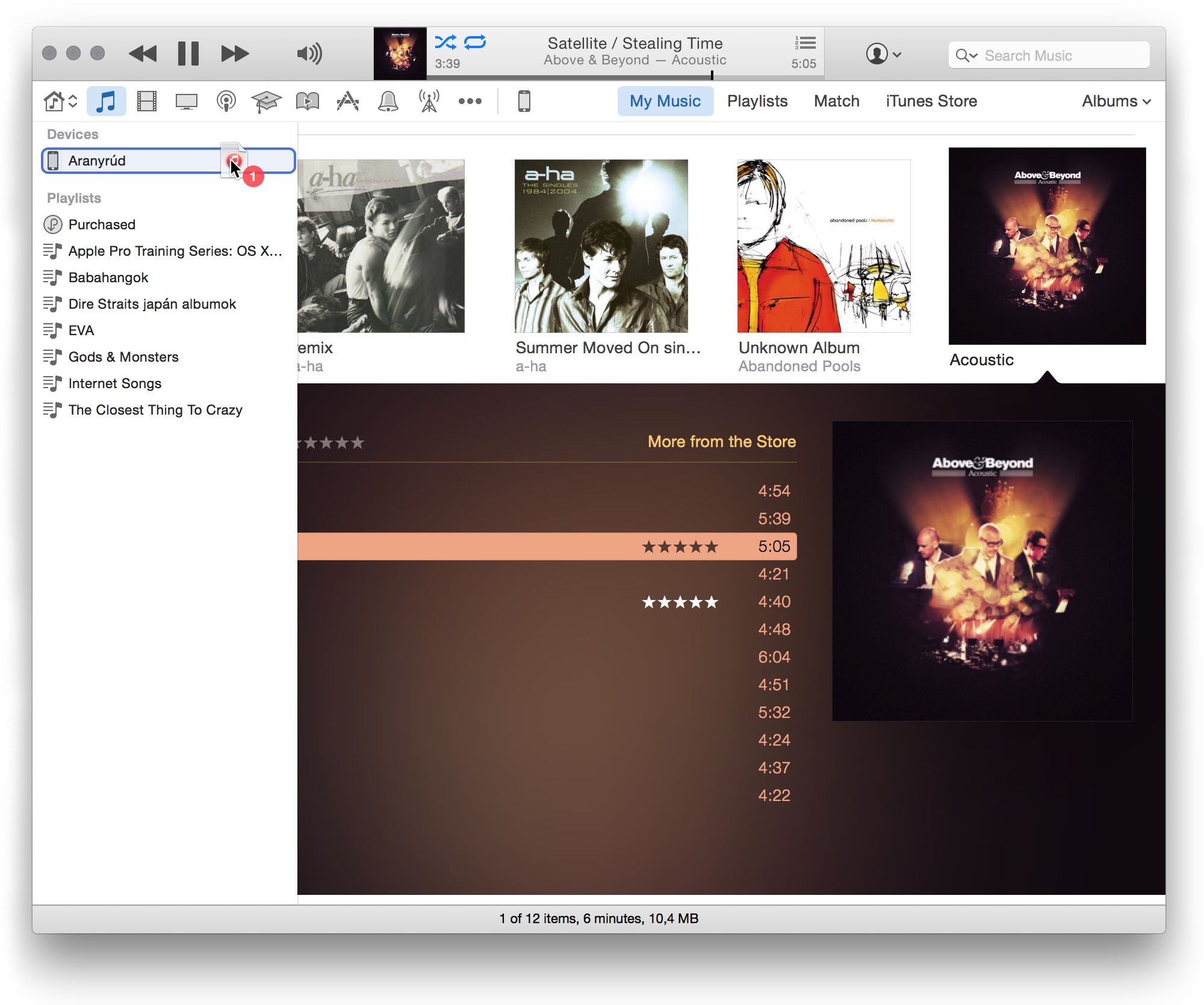This screenshot has height=1005, width=1204.
Task: Switch to Internet Radio
Action: 429,101
